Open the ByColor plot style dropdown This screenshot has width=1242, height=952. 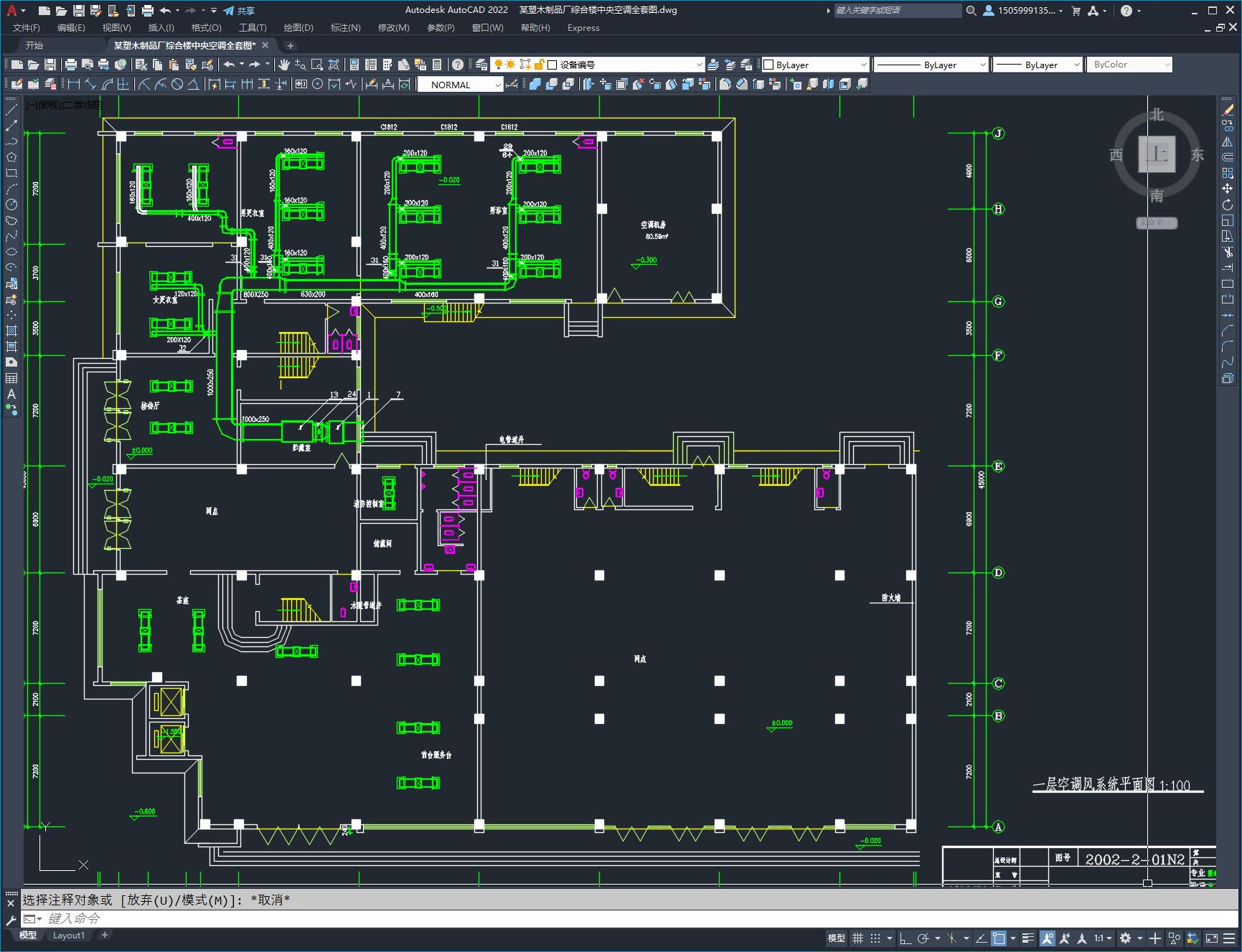click(x=1129, y=65)
